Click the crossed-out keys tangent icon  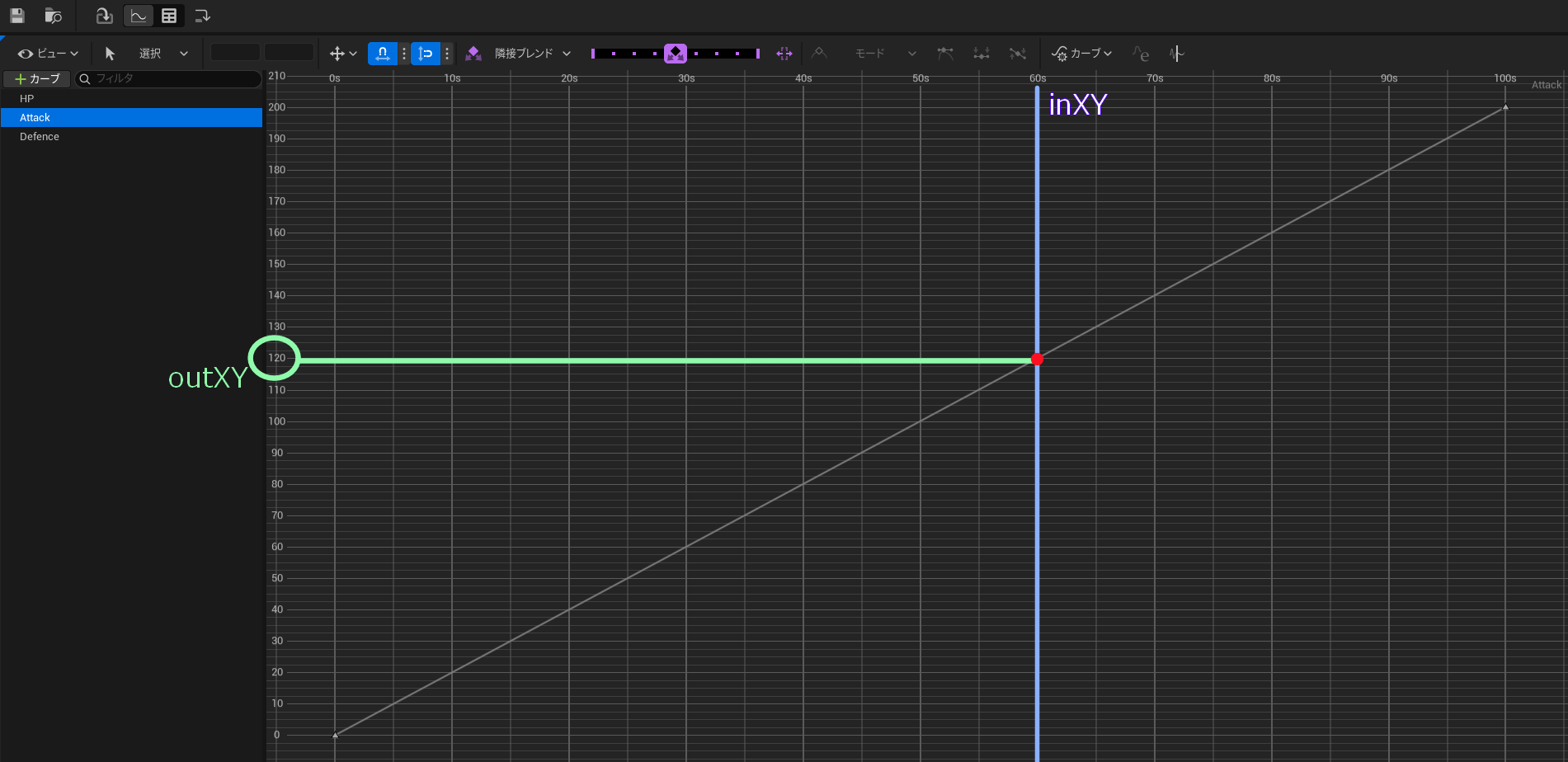click(1018, 54)
